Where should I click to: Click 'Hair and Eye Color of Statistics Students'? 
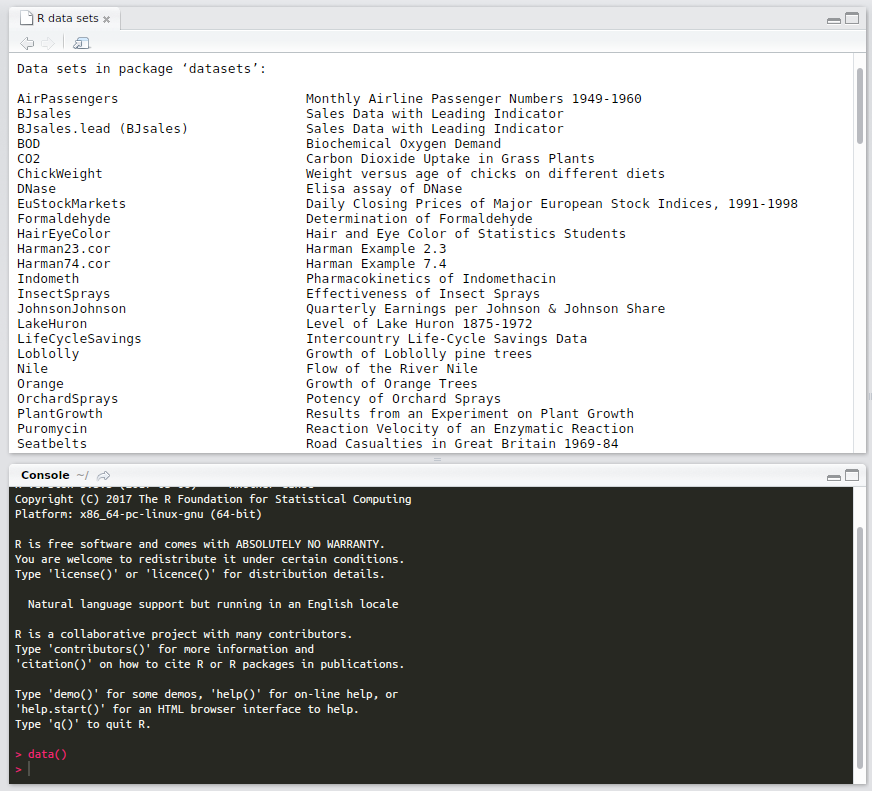click(x=465, y=234)
